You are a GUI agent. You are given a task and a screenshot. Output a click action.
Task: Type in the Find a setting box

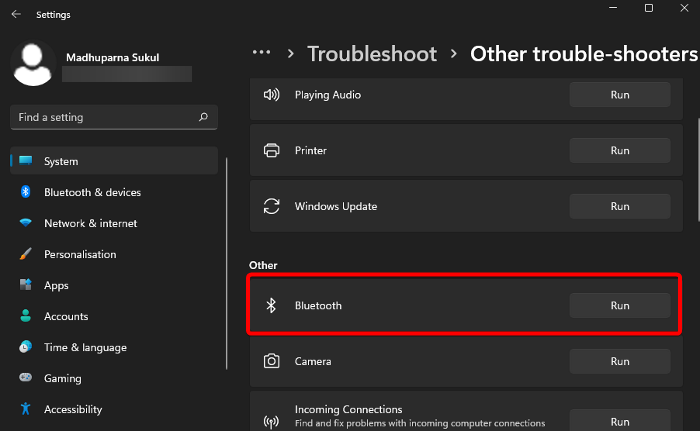(105, 117)
